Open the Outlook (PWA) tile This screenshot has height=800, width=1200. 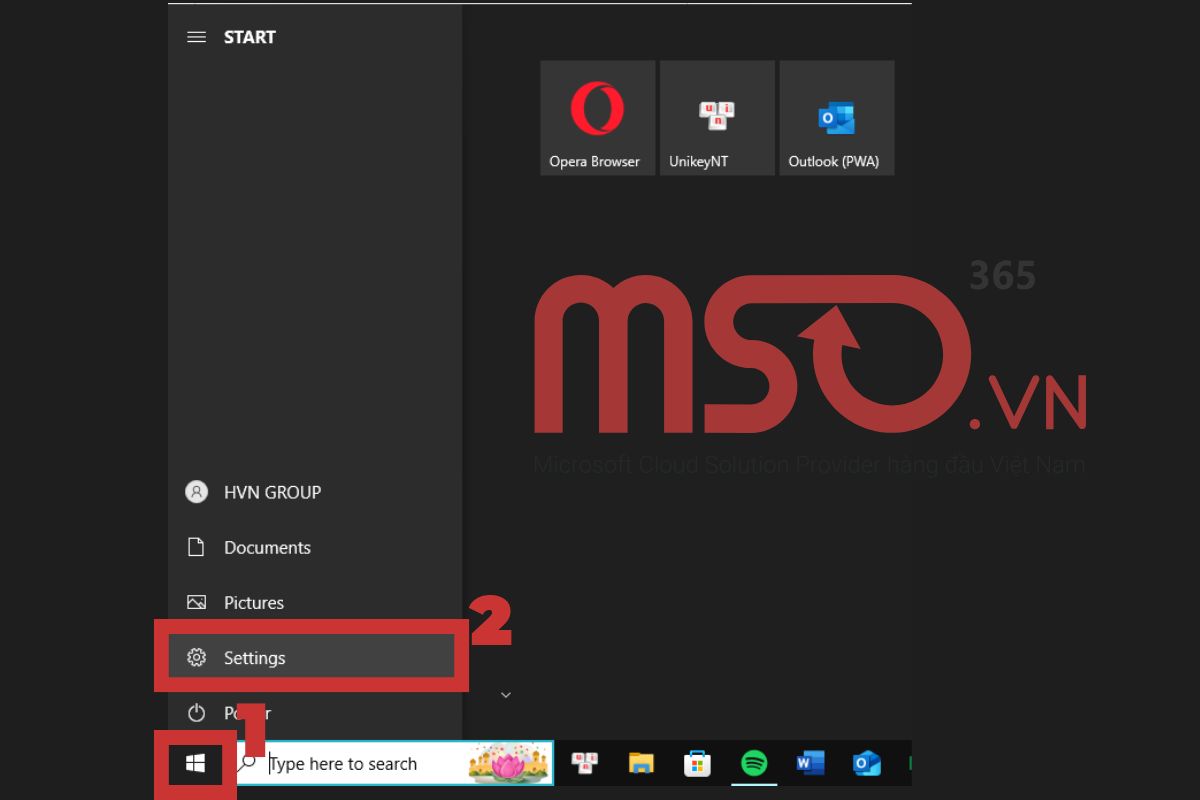(x=837, y=118)
